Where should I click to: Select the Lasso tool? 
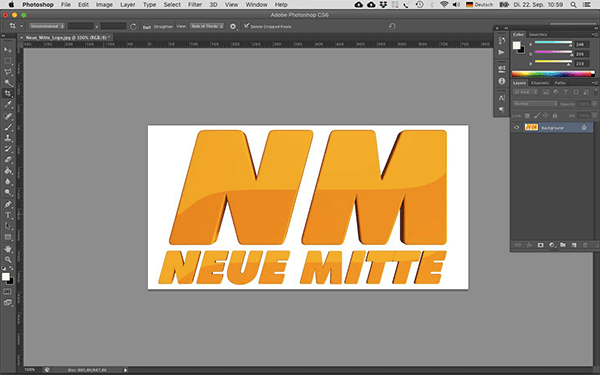point(8,72)
